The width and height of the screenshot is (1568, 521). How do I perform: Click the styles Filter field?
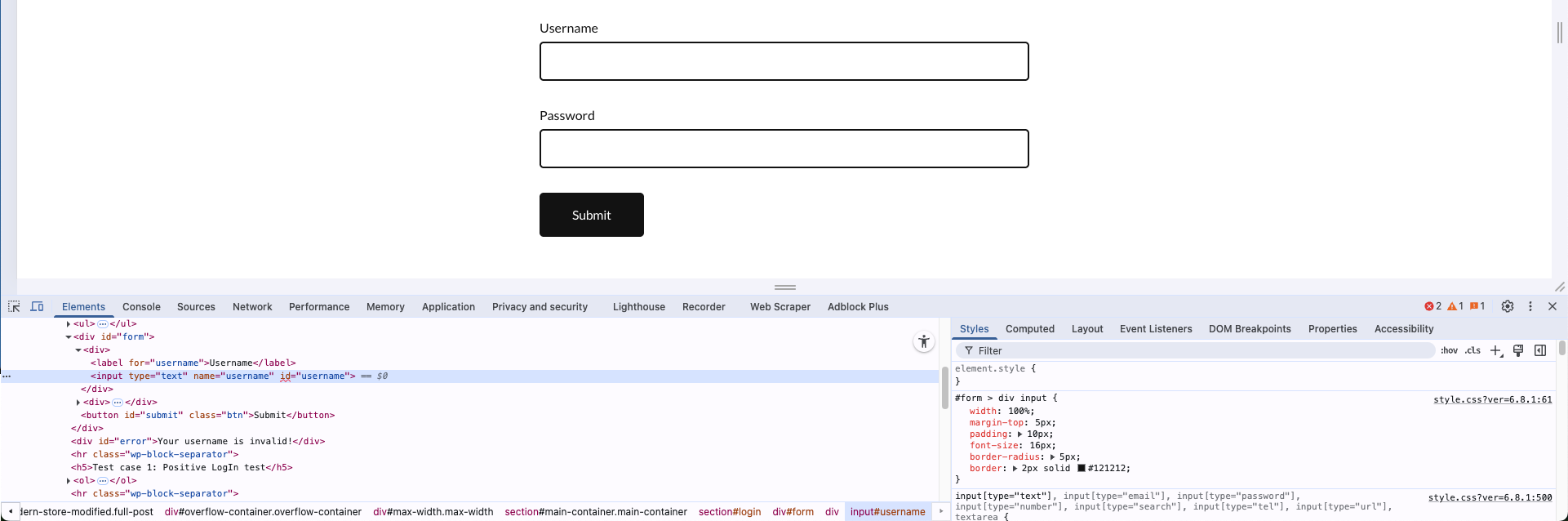(1196, 350)
